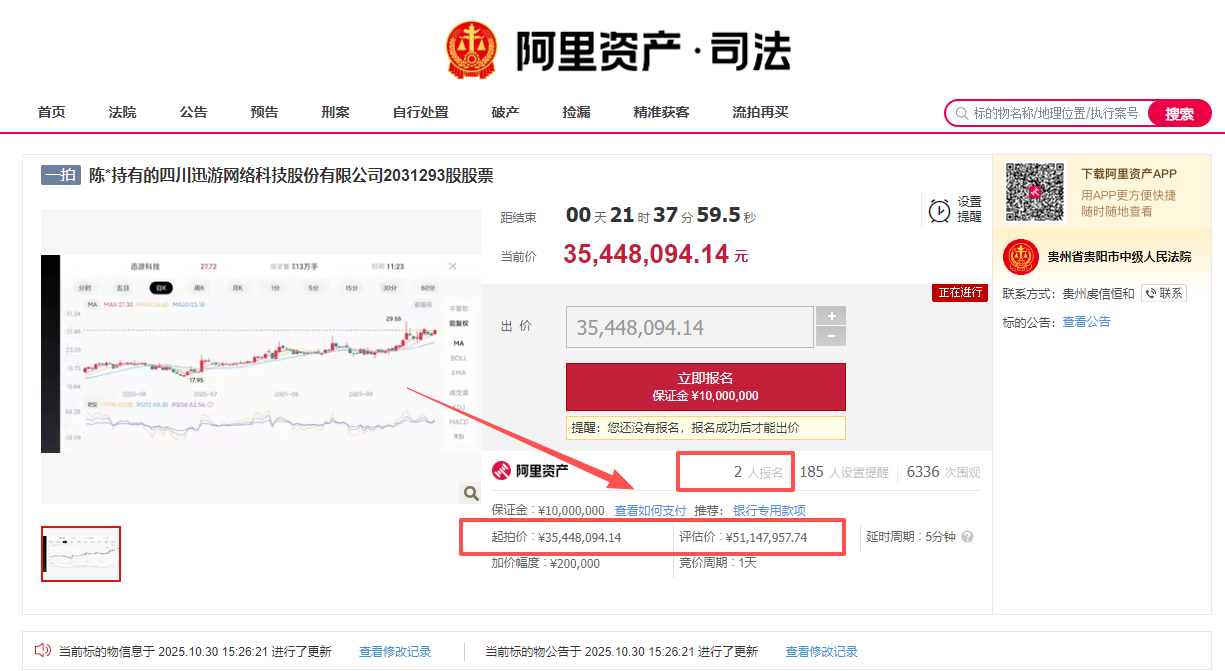Click the 贵州省贵阳市中级人民法院 court name
This screenshot has height=671, width=1225.
click(1119, 257)
